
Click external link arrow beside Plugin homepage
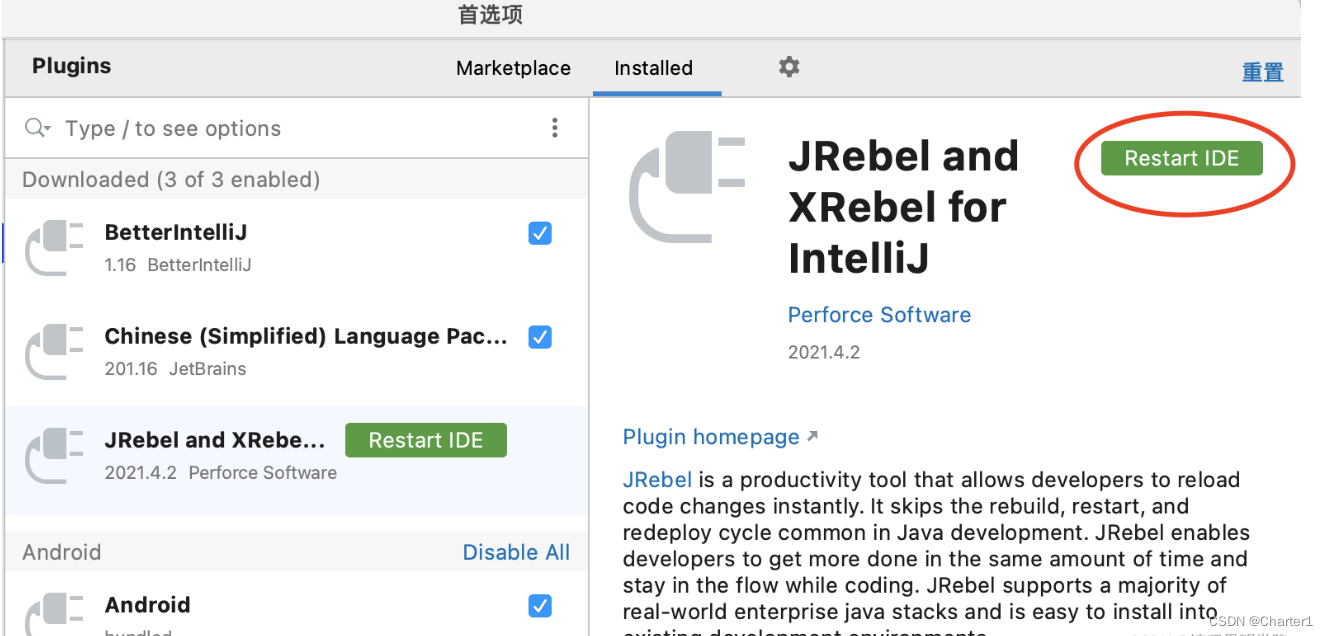(x=812, y=437)
